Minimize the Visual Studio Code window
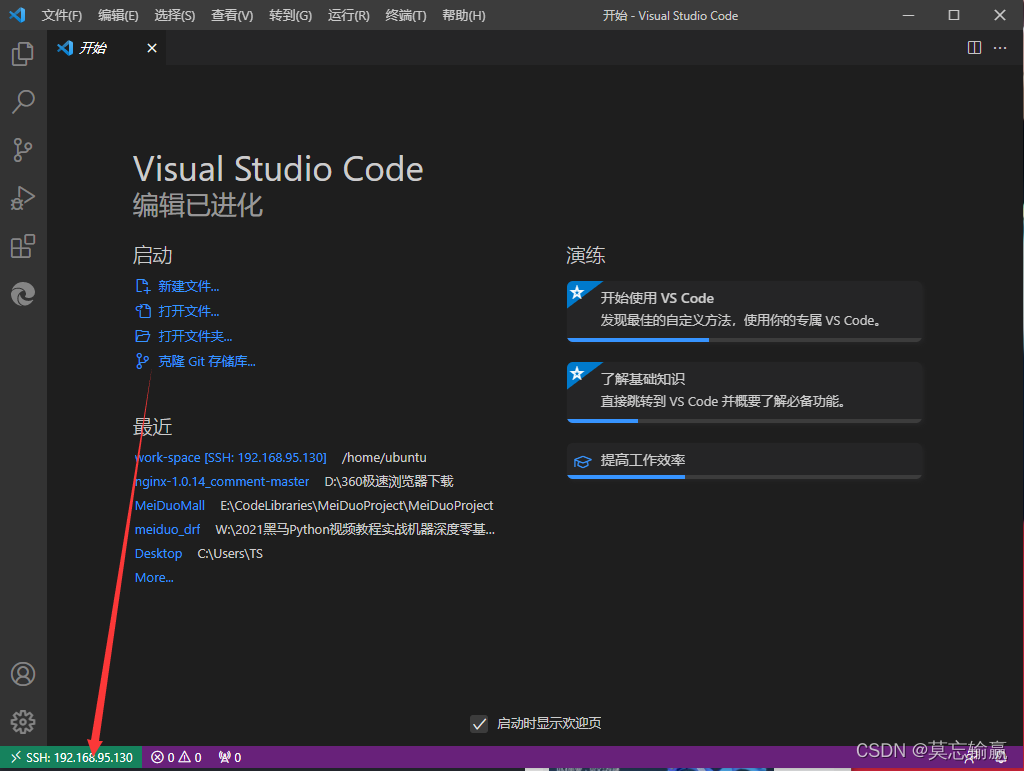 pyautogui.click(x=908, y=15)
